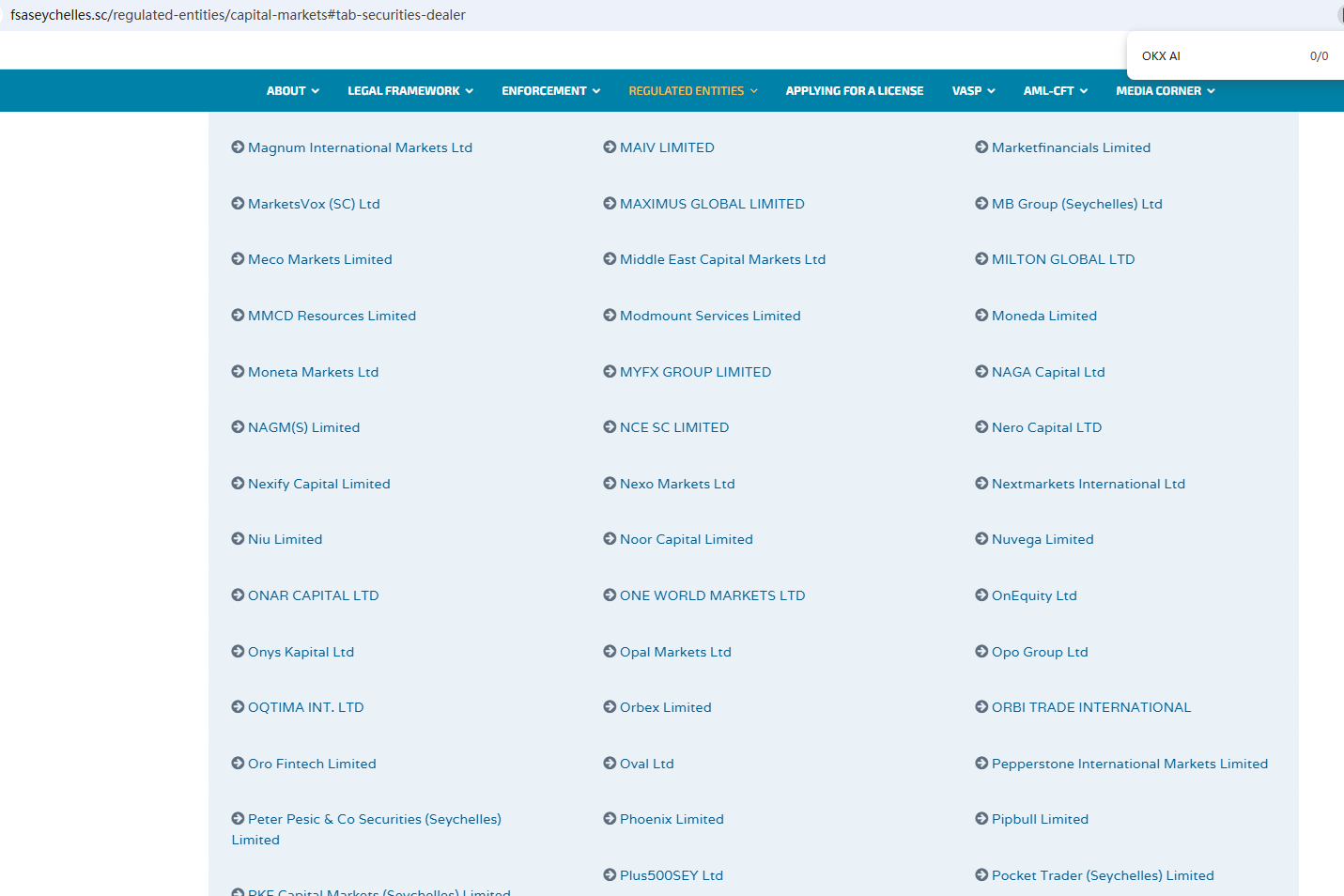Screen dimensions: 1344x896
Task: Click arrow icon beside Meco Markets Limited
Action: [x=238, y=259]
